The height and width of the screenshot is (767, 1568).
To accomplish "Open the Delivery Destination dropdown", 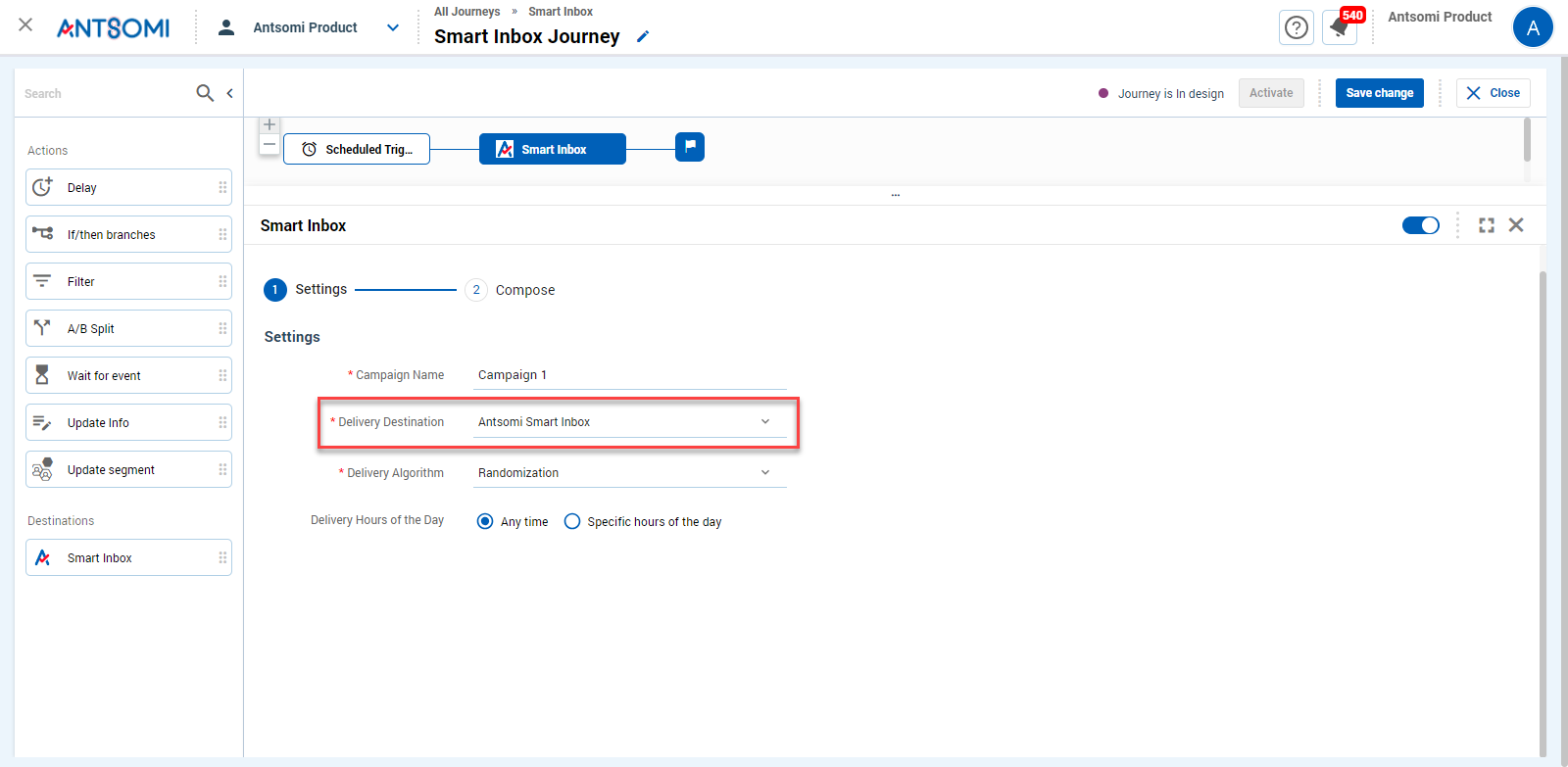I will (630, 422).
